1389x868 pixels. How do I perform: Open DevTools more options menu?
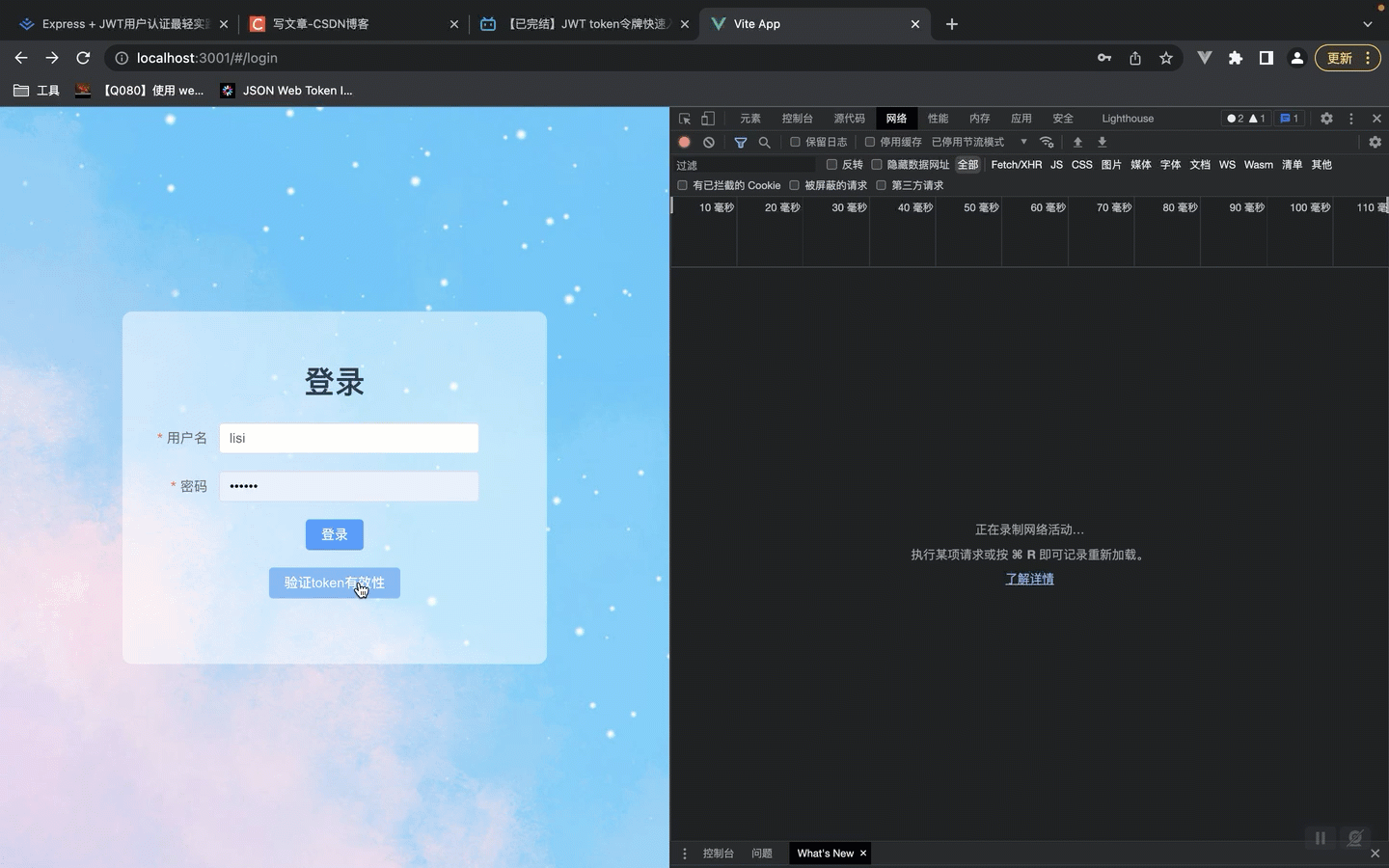coord(1351,119)
